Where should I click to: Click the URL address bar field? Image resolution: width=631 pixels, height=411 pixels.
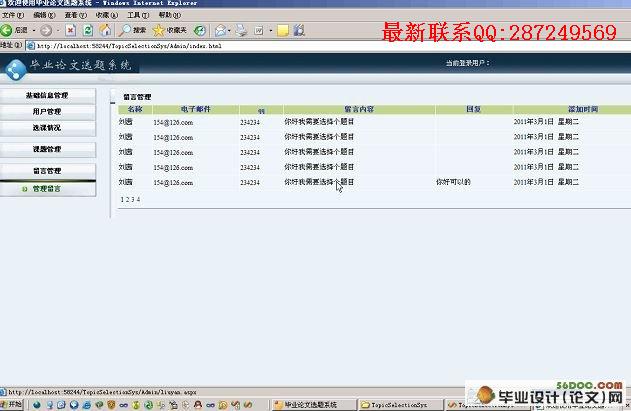coord(328,46)
